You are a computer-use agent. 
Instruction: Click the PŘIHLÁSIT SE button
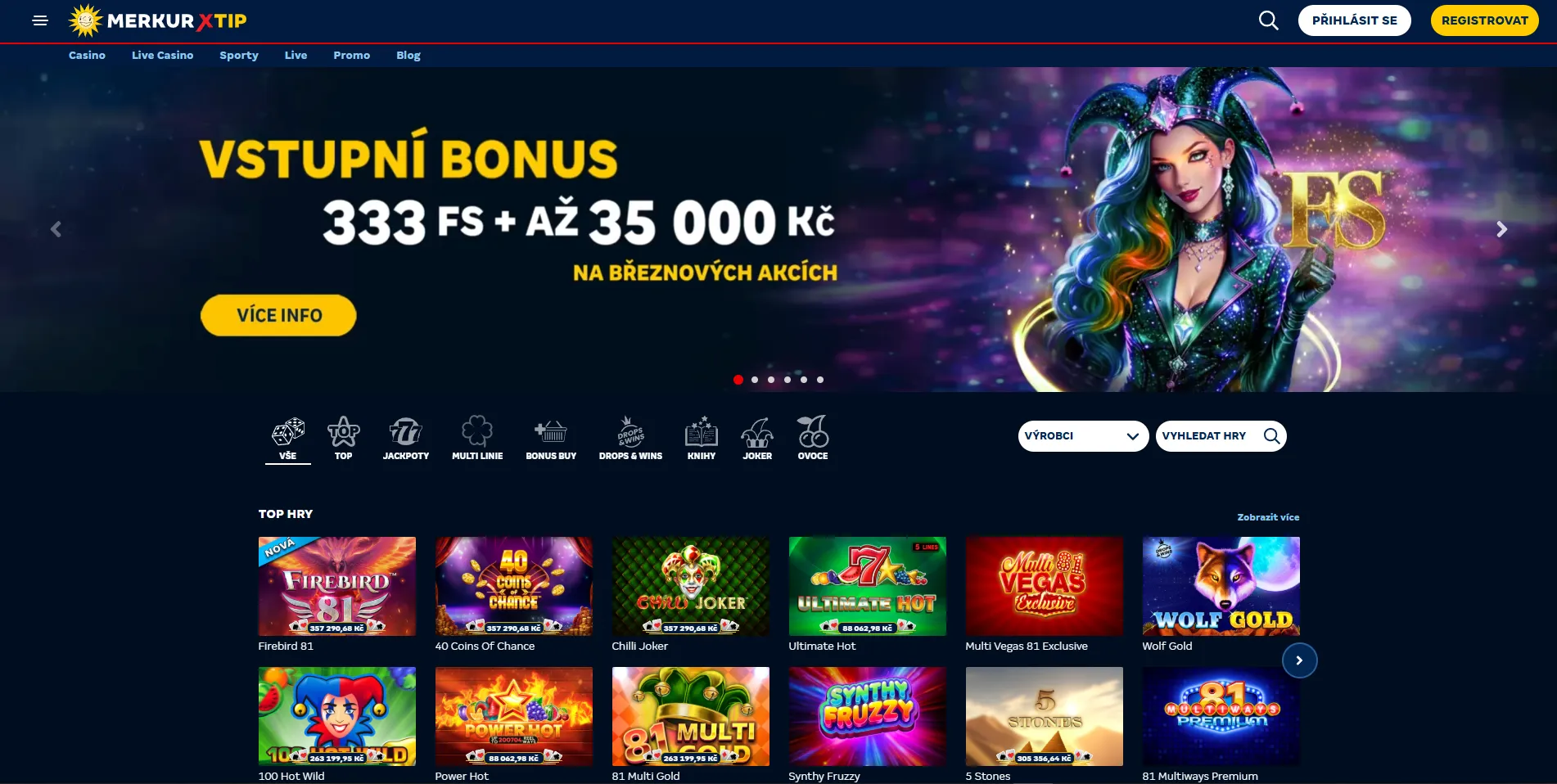tap(1354, 20)
